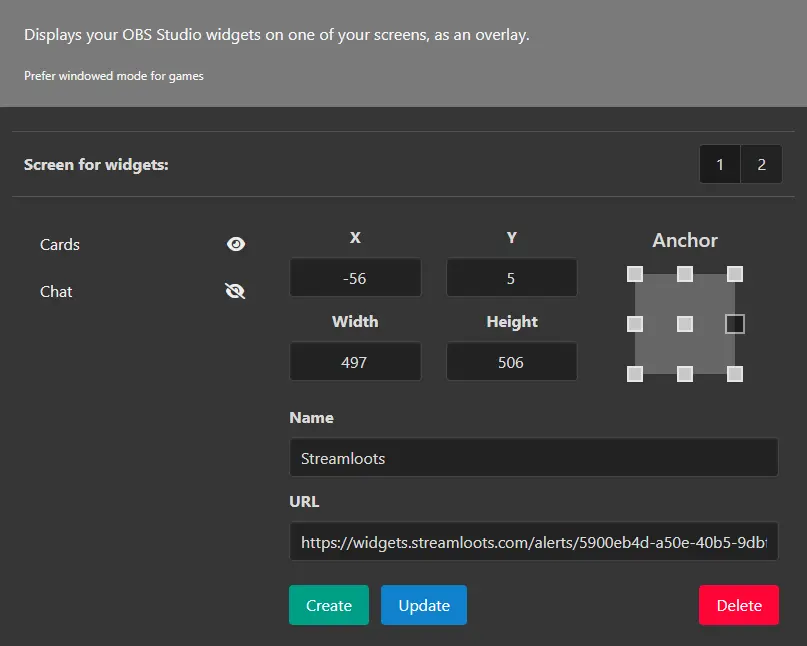Select the widget URL field
Image resolution: width=807 pixels, height=646 pixels.
click(x=534, y=541)
